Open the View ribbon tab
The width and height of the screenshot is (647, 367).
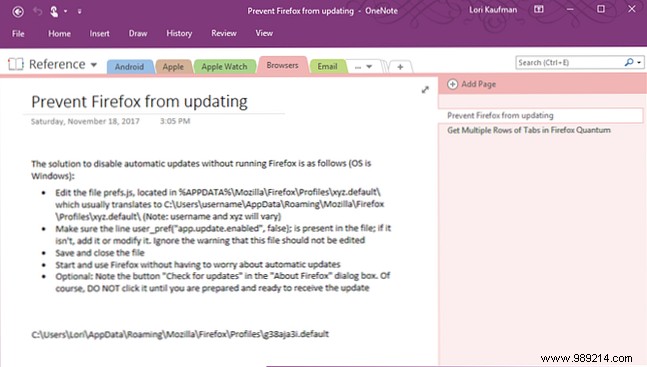click(x=264, y=33)
